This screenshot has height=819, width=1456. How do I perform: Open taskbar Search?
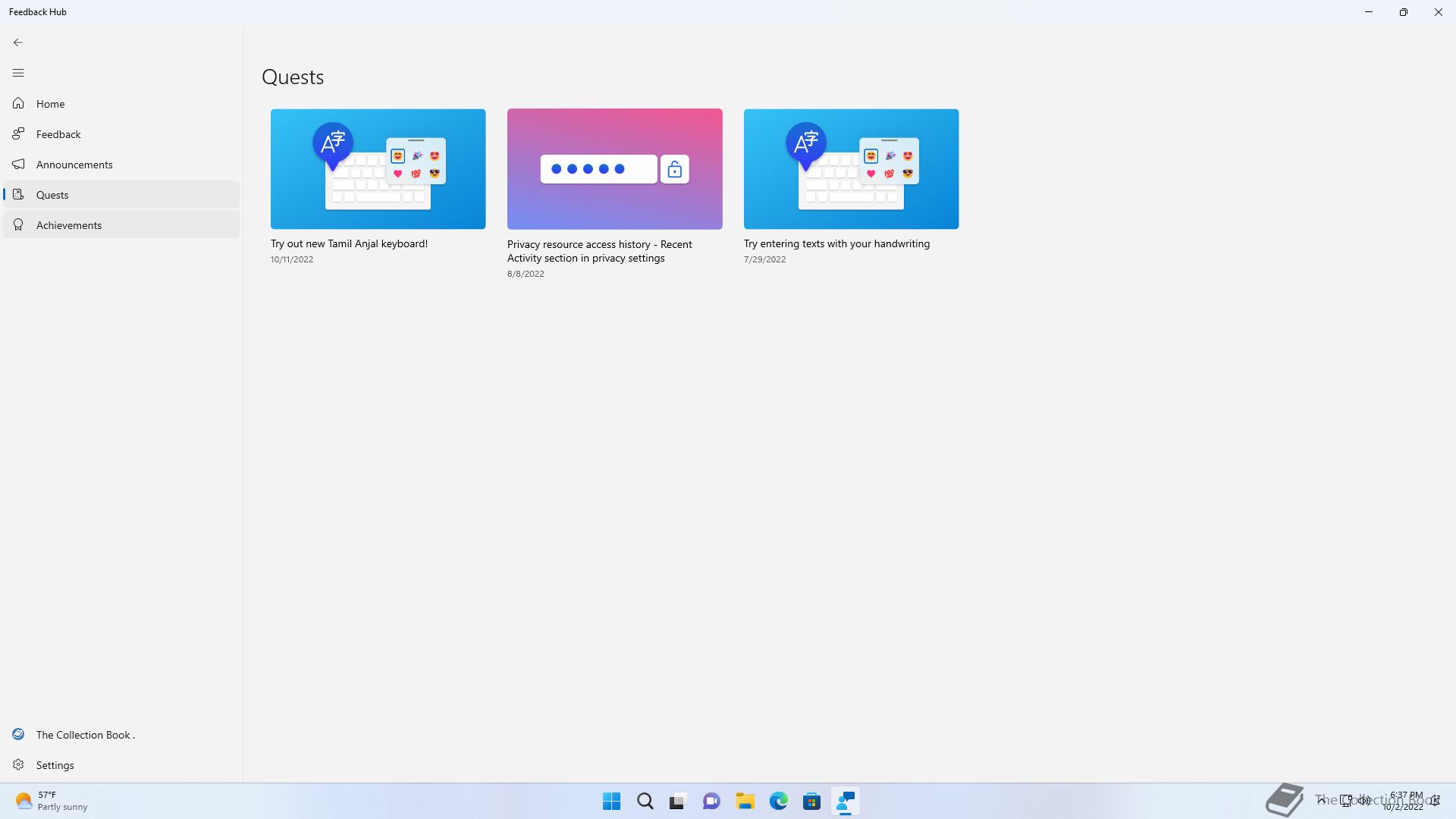coord(645,802)
